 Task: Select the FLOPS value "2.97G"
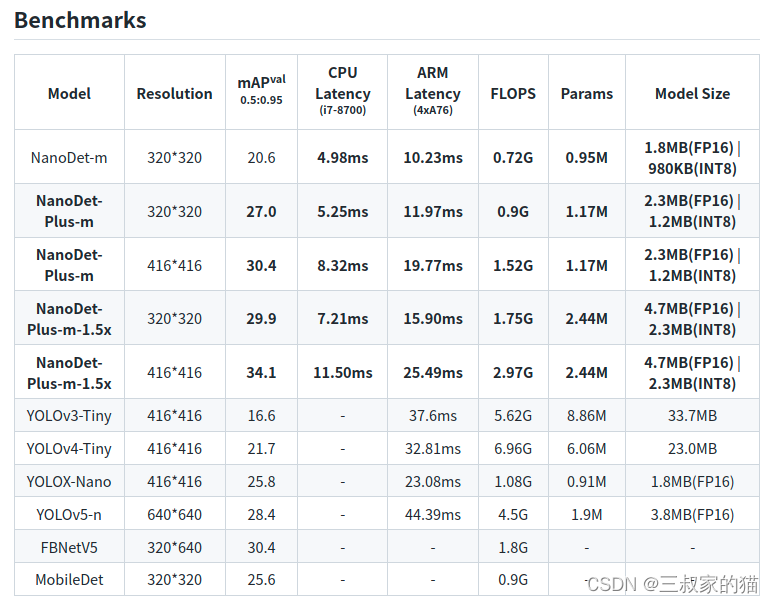click(513, 373)
